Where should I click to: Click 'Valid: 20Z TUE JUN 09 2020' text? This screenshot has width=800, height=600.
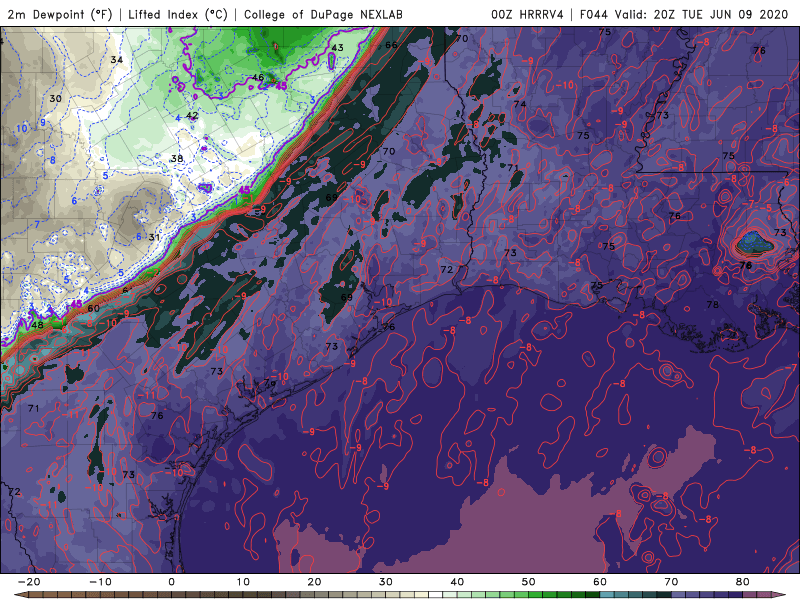coord(702,14)
